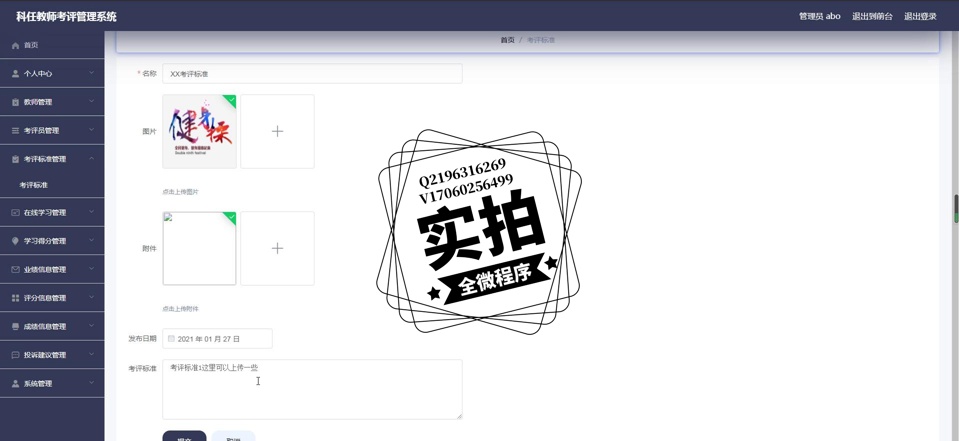Click the 首页 breadcrumb link
This screenshot has width=959, height=441.
[507, 40]
